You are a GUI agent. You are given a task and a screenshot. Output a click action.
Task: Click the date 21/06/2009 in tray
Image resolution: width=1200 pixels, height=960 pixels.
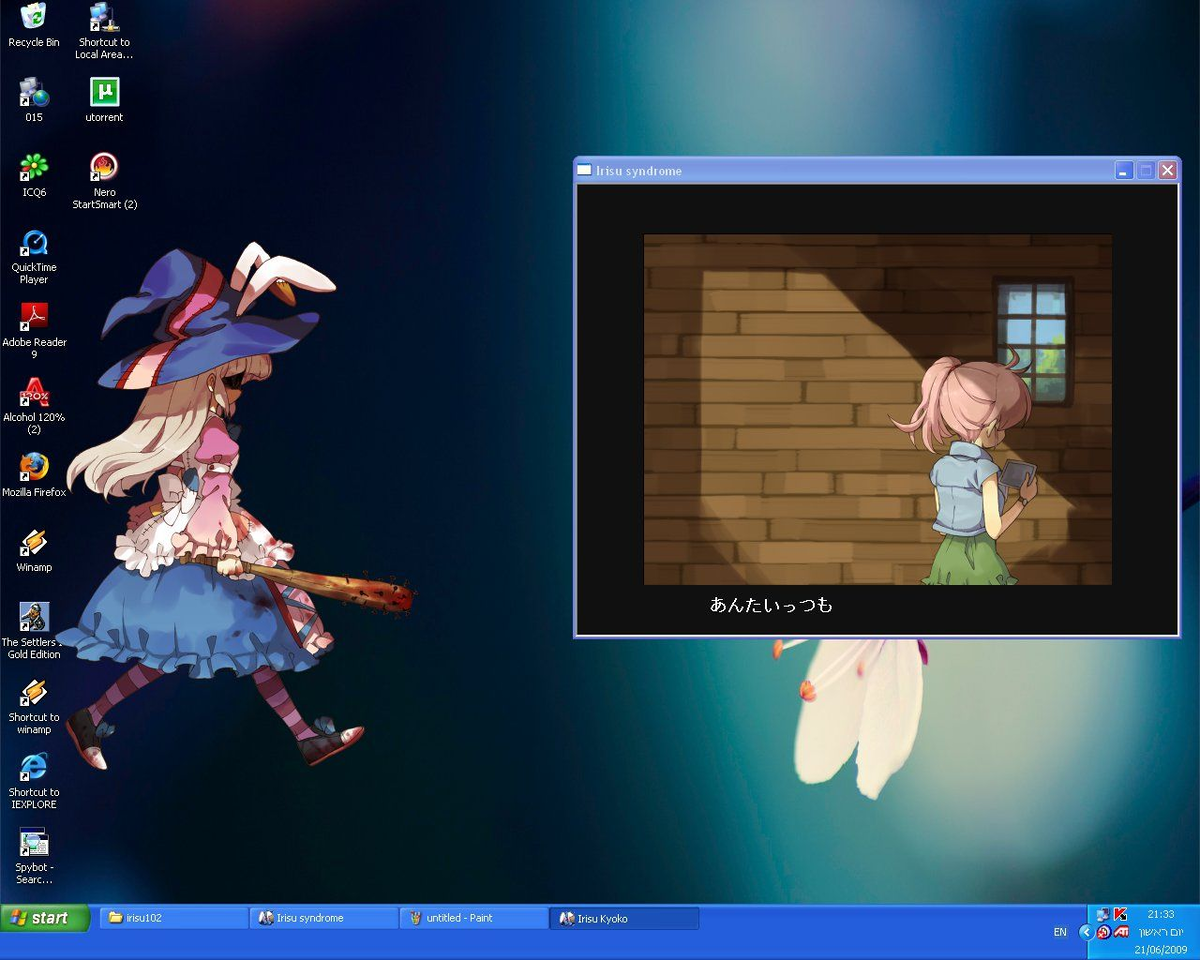tap(1160, 949)
